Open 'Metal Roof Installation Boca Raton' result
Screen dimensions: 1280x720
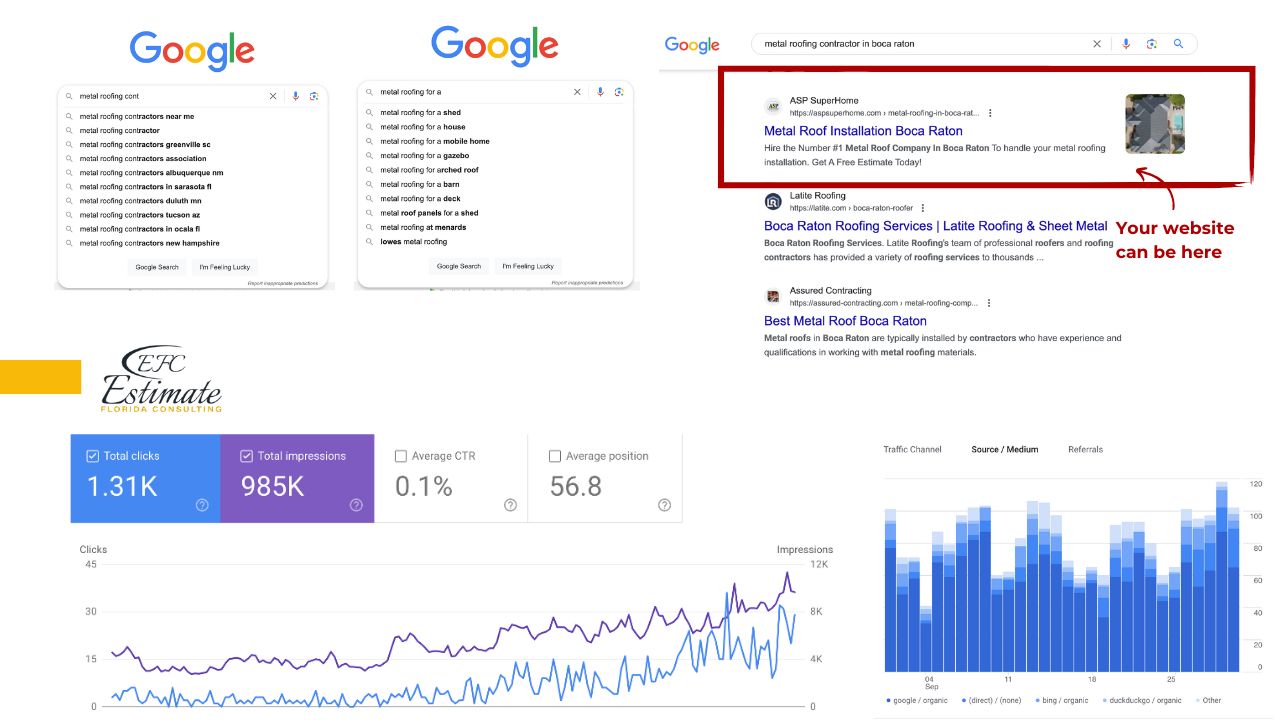[x=863, y=131]
